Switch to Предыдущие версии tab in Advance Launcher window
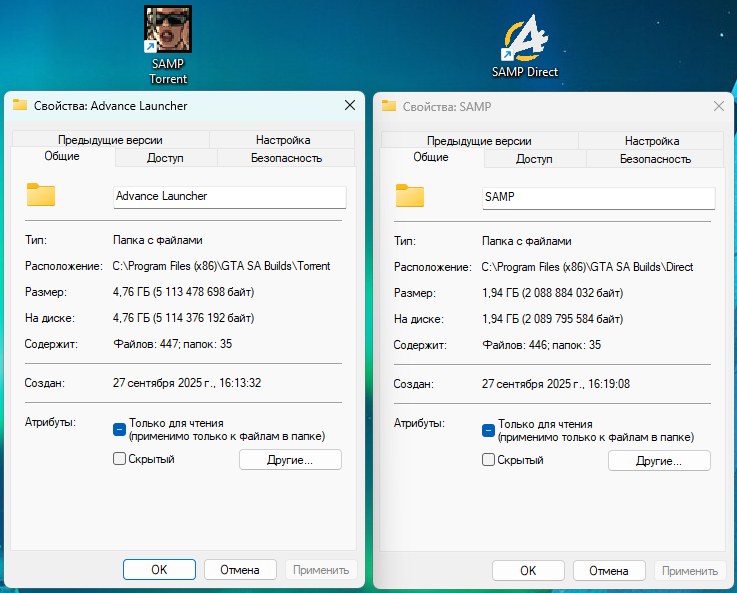 coord(110,140)
